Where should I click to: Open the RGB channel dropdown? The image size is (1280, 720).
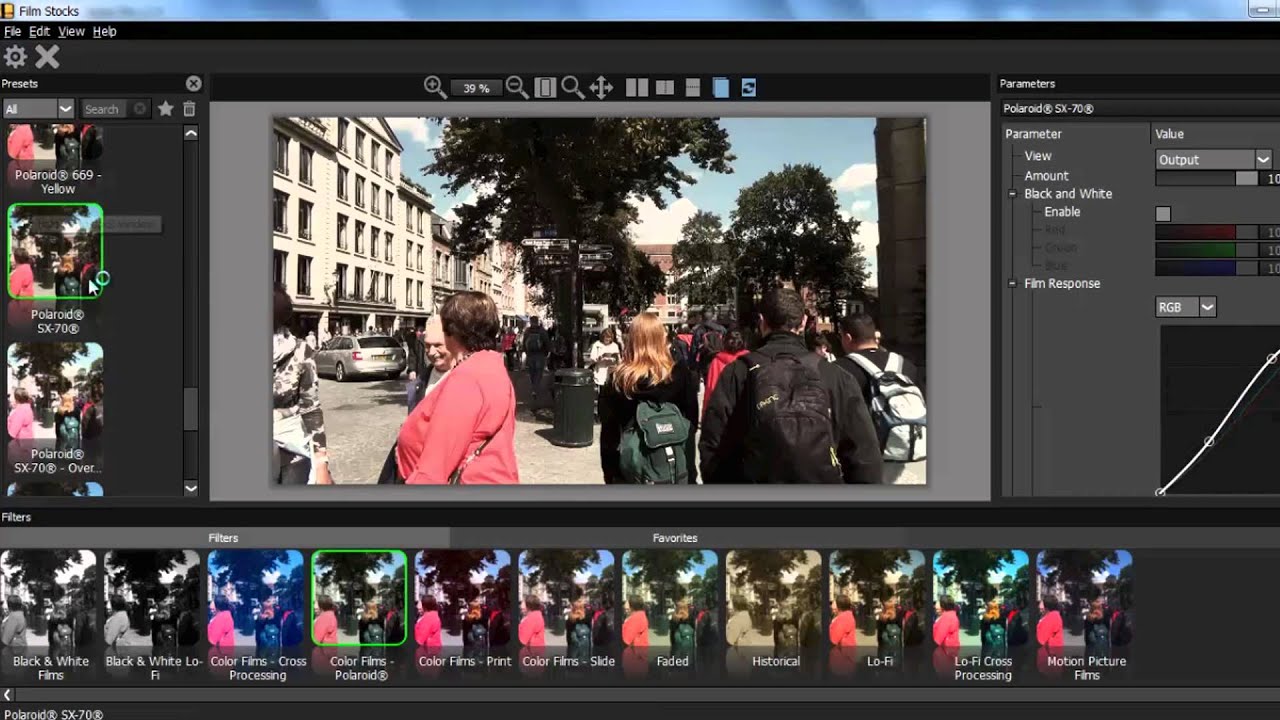pos(1185,308)
